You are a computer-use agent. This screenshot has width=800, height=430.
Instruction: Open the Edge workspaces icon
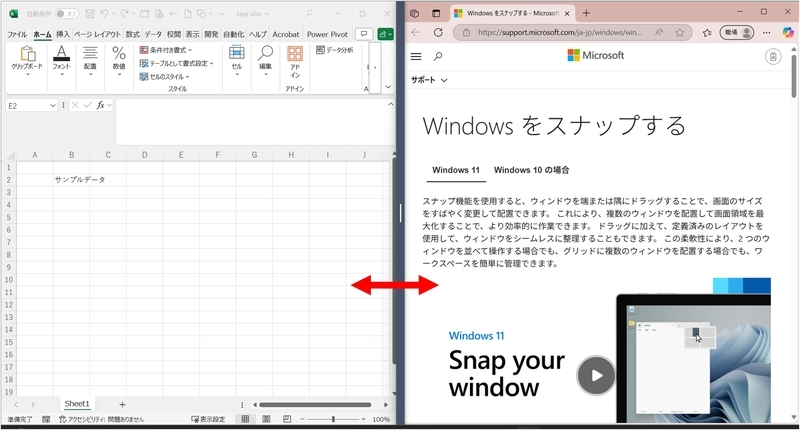(414, 13)
